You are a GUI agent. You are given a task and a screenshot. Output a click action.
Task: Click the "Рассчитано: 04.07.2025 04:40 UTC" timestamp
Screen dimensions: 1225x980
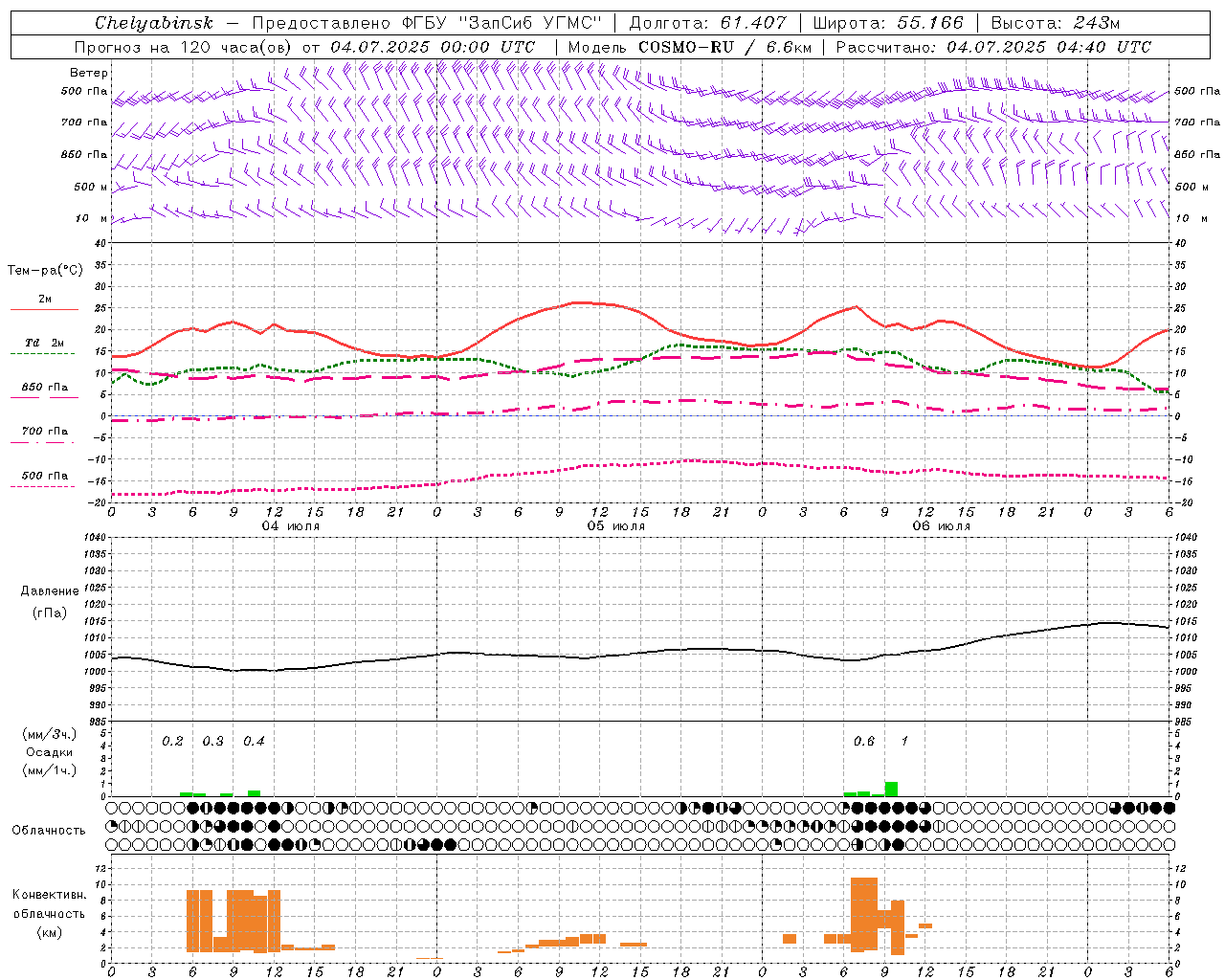tap(993, 47)
